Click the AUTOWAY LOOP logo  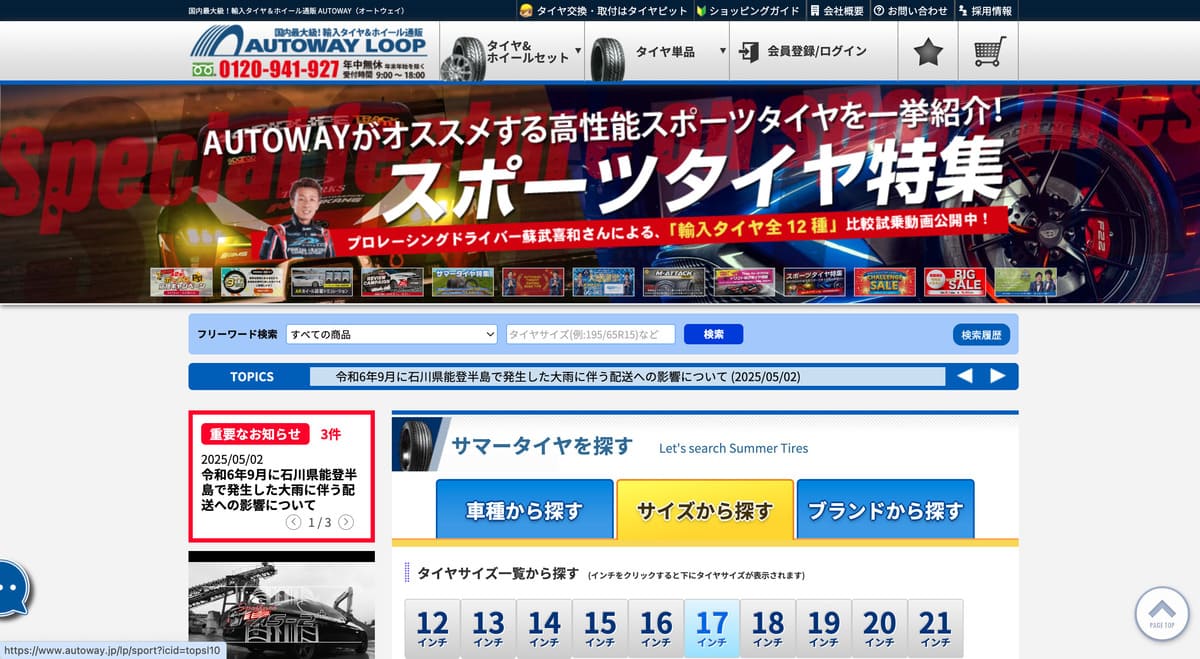click(308, 42)
